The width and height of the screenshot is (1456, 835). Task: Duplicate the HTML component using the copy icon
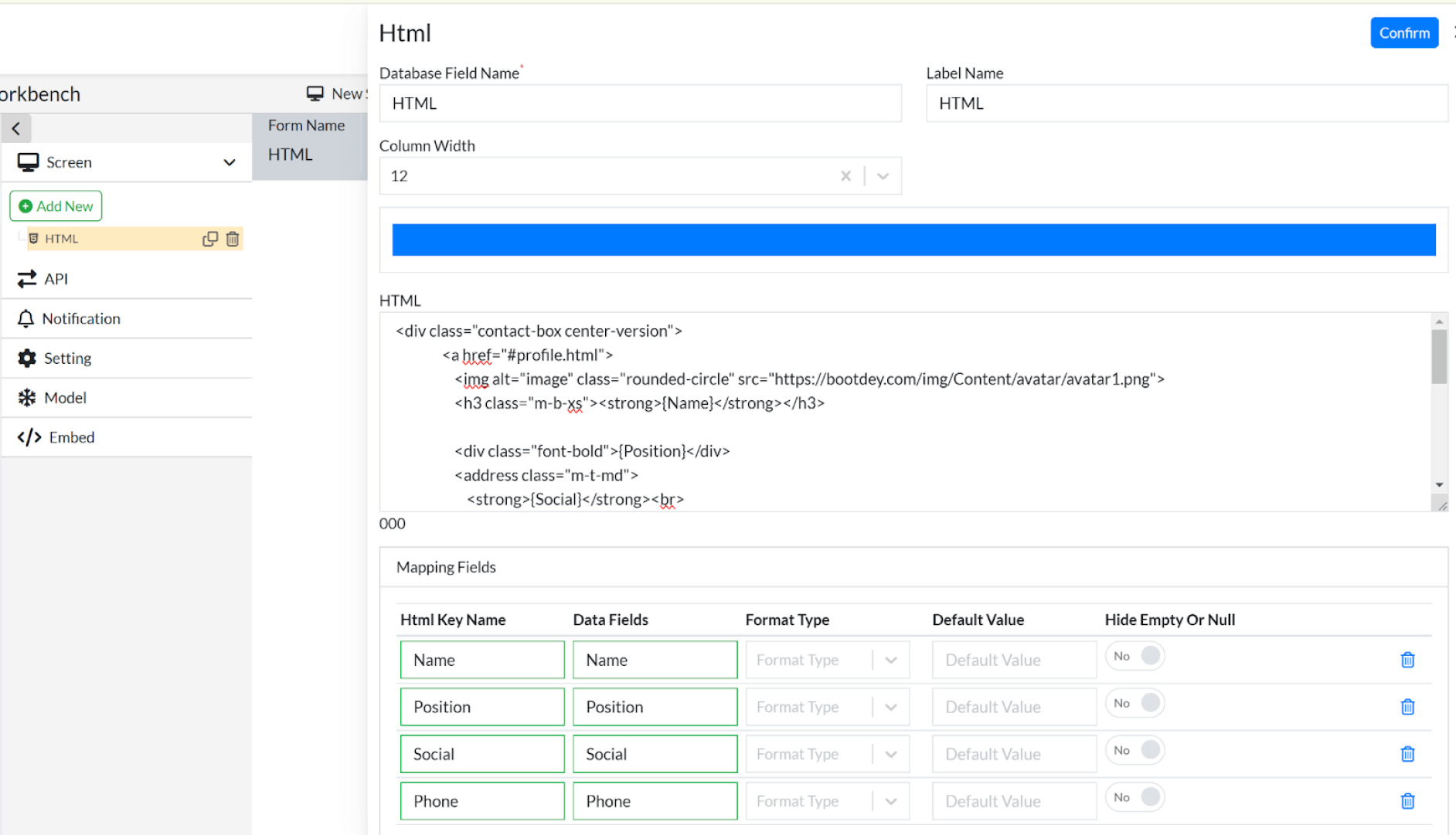(x=209, y=239)
